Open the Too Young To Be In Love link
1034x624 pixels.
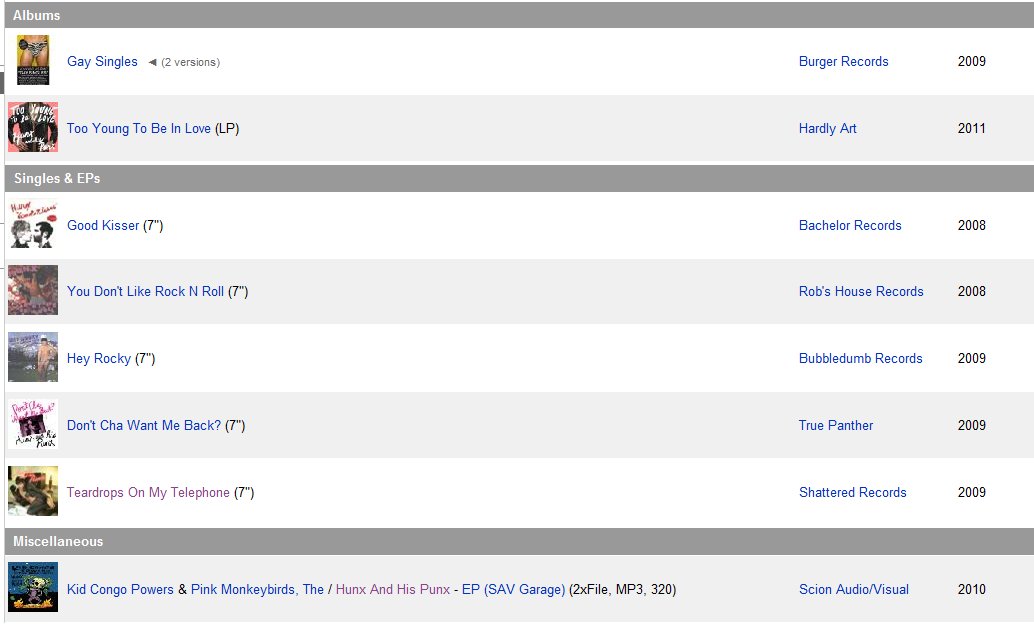click(138, 128)
